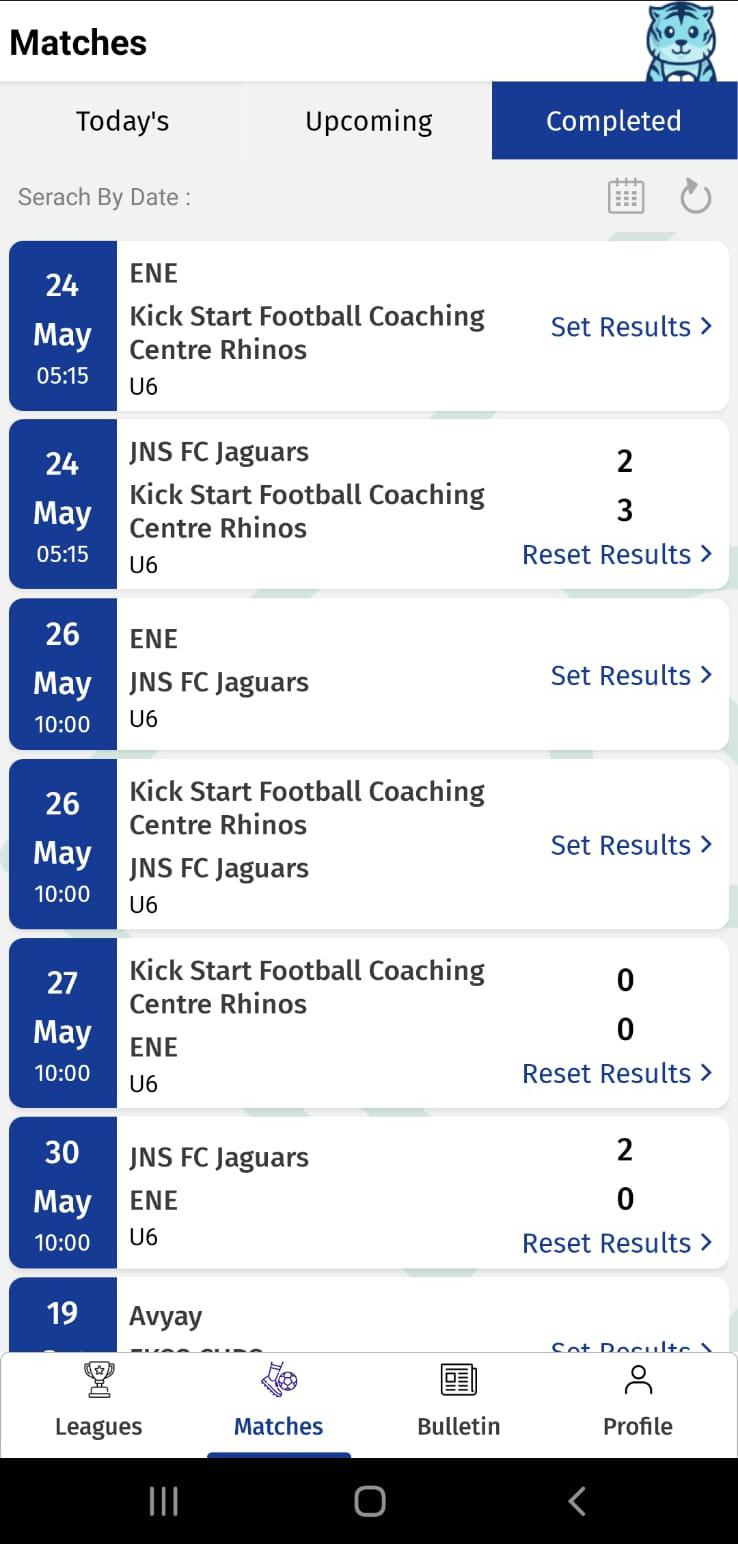Set Results for 24 May ENE match
The image size is (738, 1544).
[x=631, y=326]
